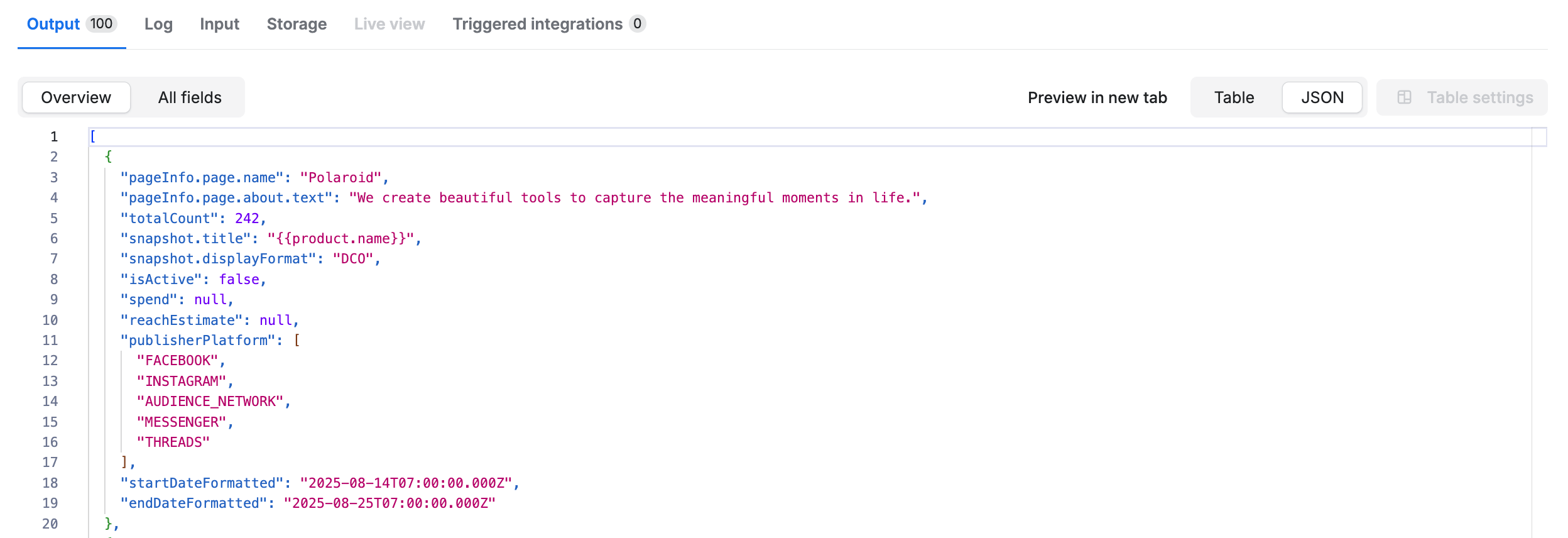Click the "AUDIENCE_NETWORK" array entry
Image resolution: width=1568 pixels, height=538 pixels.
[210, 402]
